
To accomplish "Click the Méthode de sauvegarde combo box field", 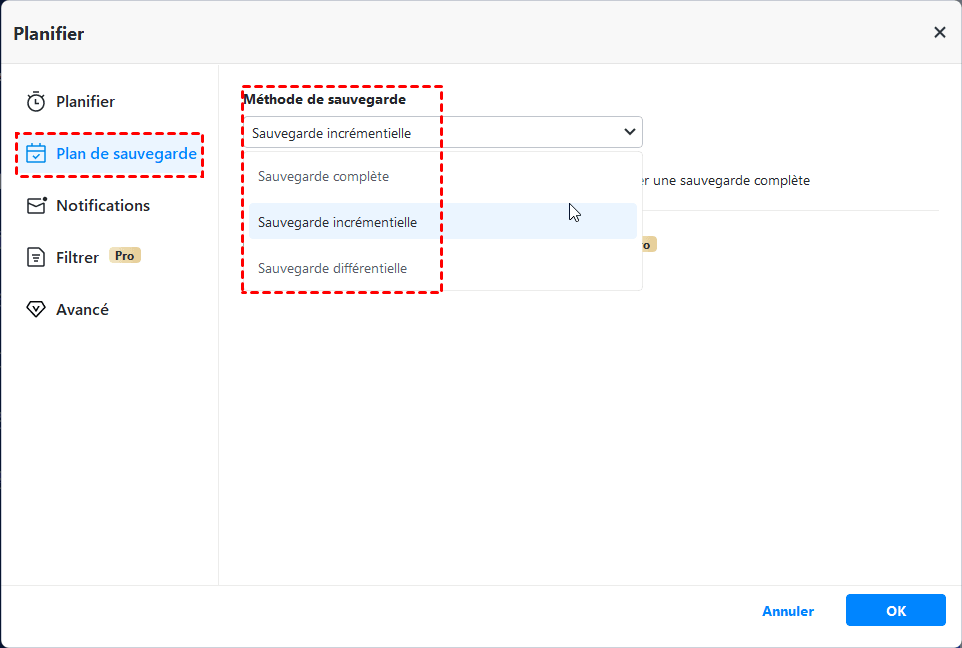I will point(430,133).
